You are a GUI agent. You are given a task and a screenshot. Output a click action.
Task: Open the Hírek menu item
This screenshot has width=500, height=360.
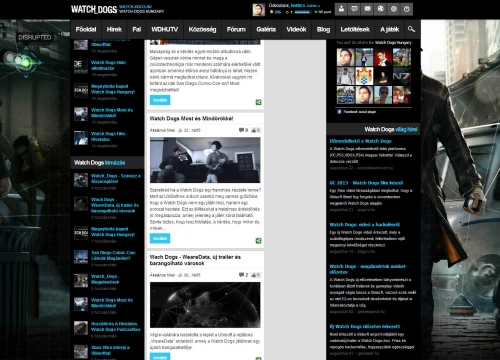coord(114,29)
